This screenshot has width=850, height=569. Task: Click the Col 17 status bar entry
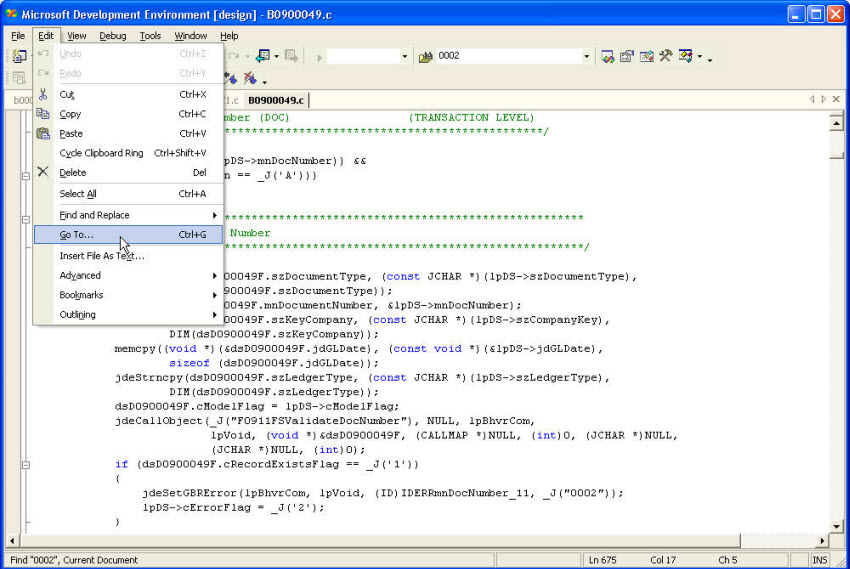click(662, 560)
